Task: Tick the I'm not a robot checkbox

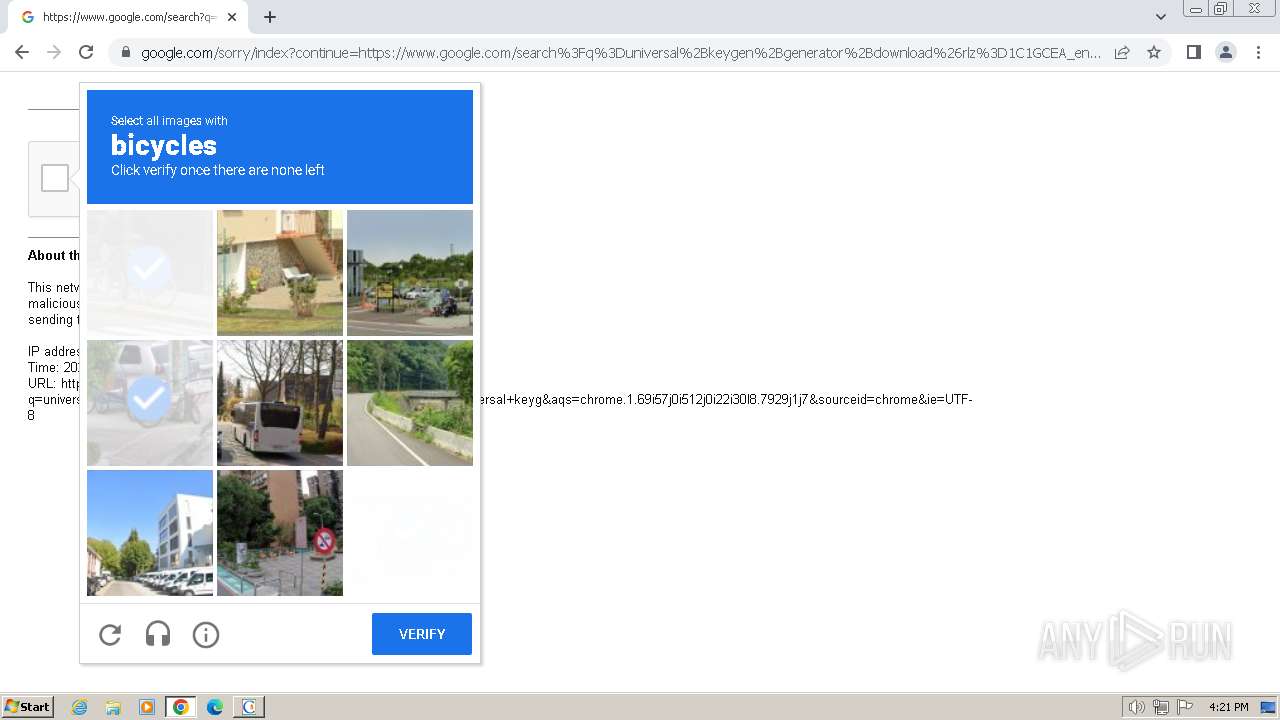Action: coord(55,178)
